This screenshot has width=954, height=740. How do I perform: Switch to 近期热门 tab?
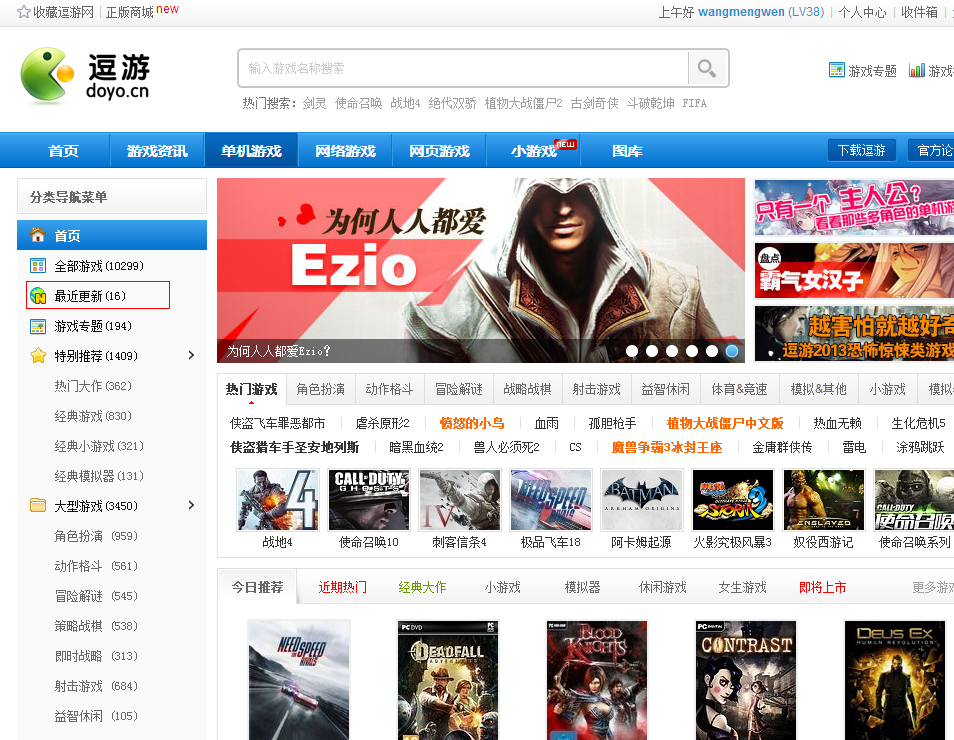pos(343,587)
